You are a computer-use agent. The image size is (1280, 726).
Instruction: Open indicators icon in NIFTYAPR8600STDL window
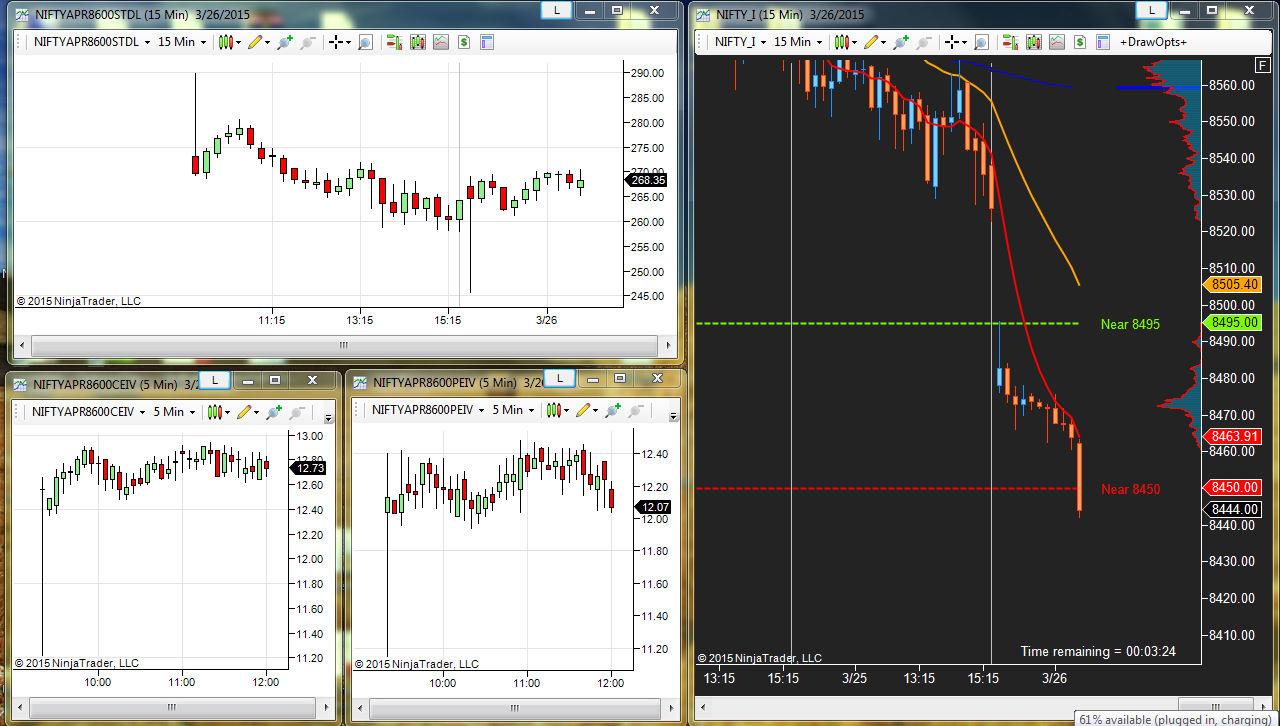point(441,42)
